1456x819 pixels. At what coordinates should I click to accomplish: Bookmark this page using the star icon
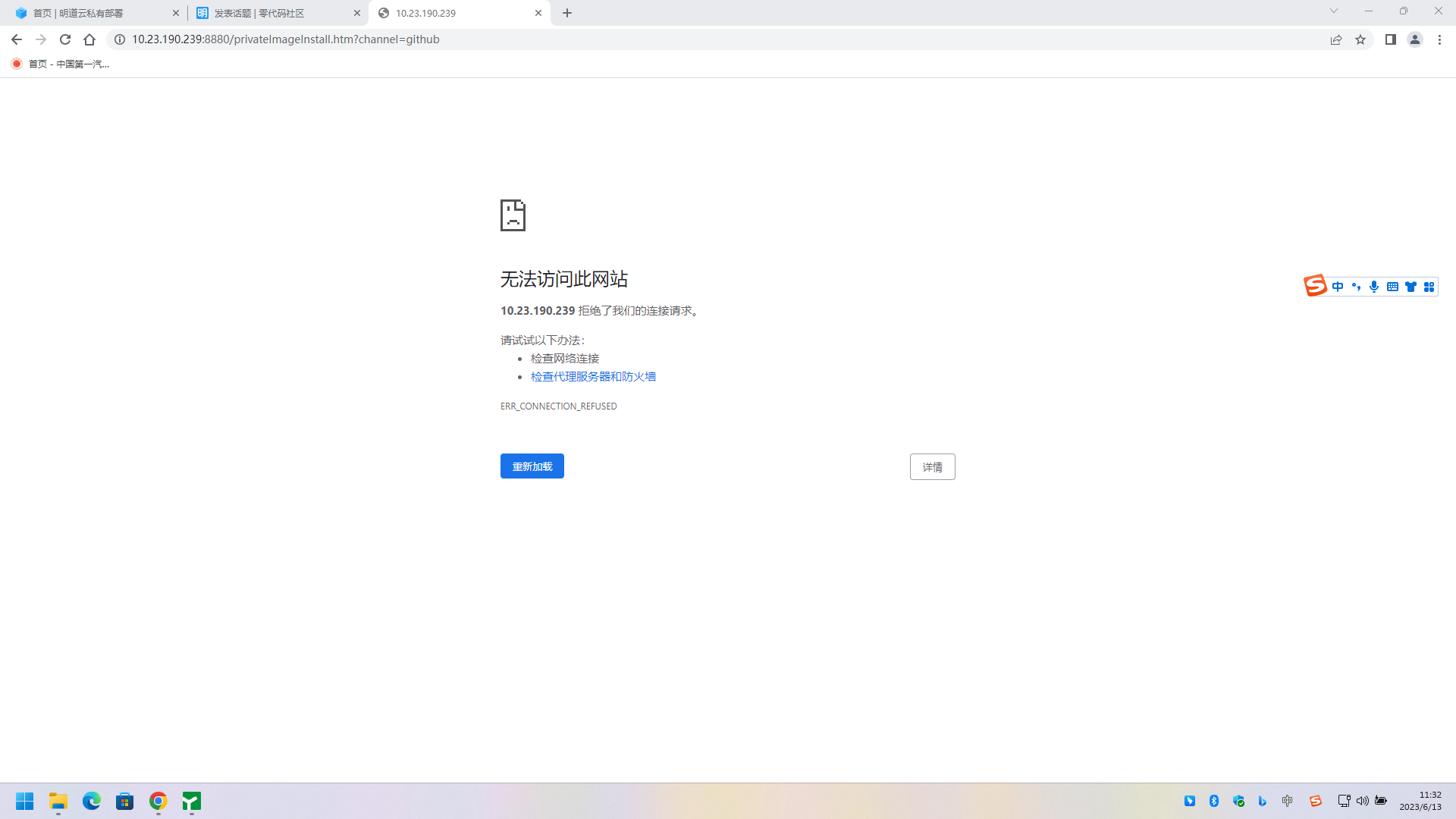pyautogui.click(x=1360, y=39)
